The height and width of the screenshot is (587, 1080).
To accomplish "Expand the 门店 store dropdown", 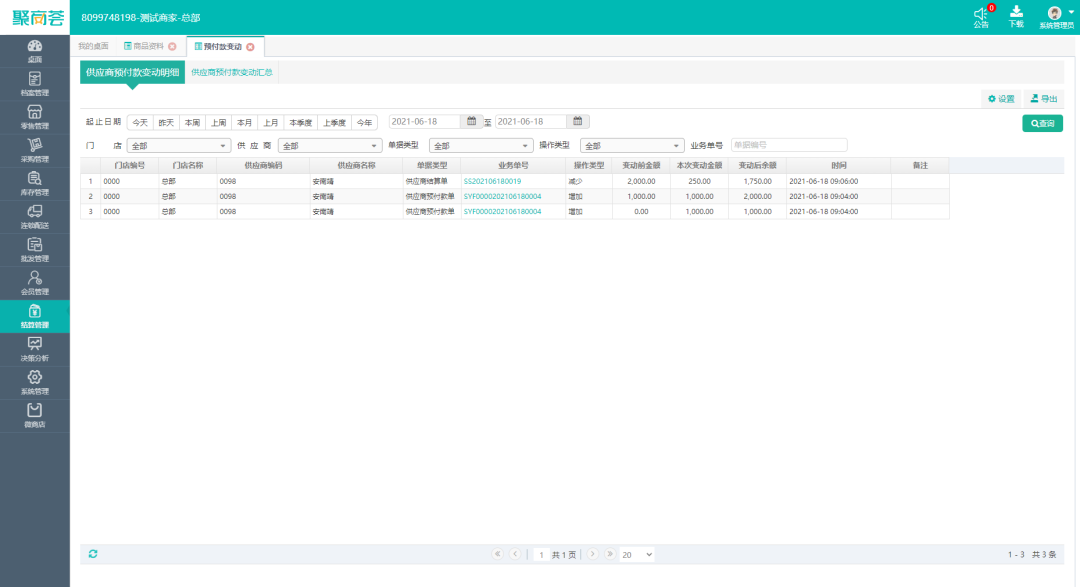I will coord(178,146).
